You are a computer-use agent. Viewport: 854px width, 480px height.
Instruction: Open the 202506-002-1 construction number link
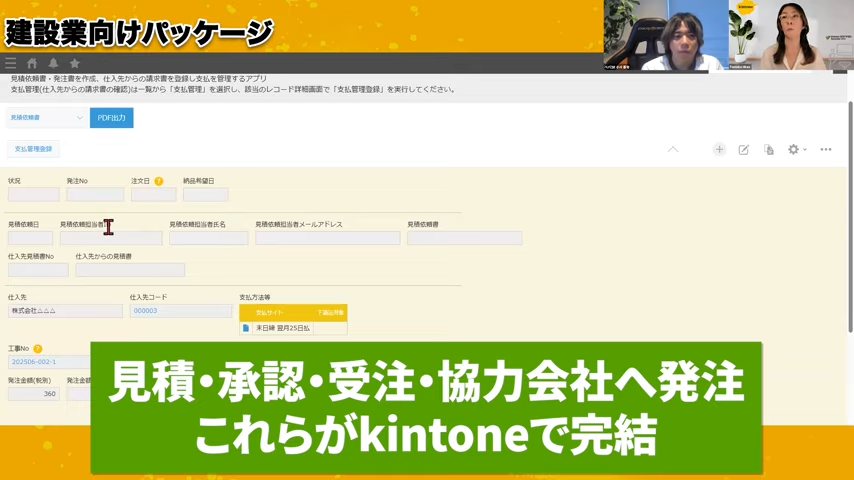[34, 362]
